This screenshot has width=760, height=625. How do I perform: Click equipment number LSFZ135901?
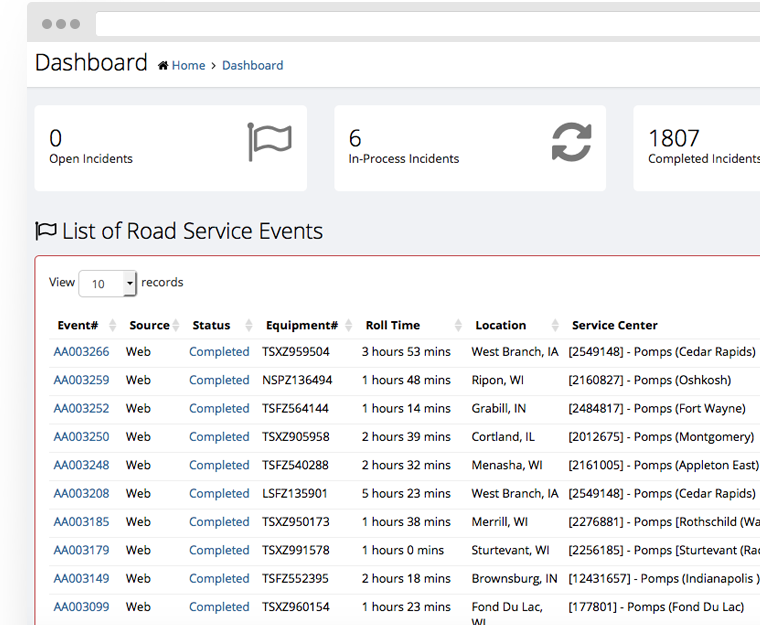click(295, 493)
